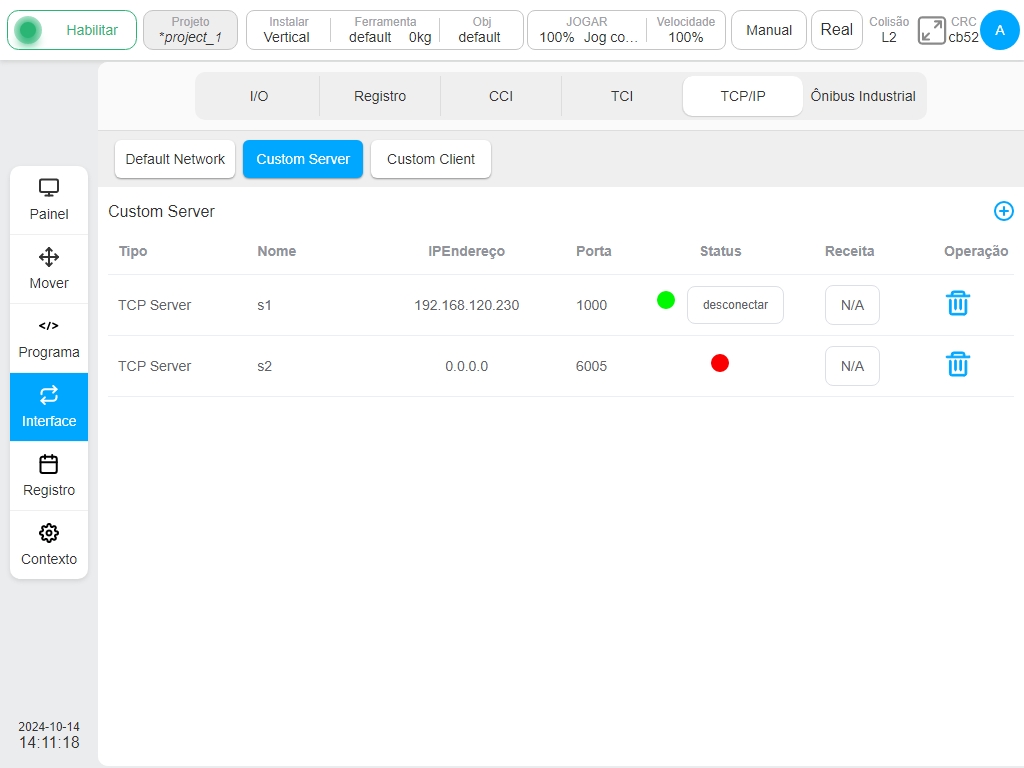Open the JOGAR 100% jog setting

click(x=587, y=30)
